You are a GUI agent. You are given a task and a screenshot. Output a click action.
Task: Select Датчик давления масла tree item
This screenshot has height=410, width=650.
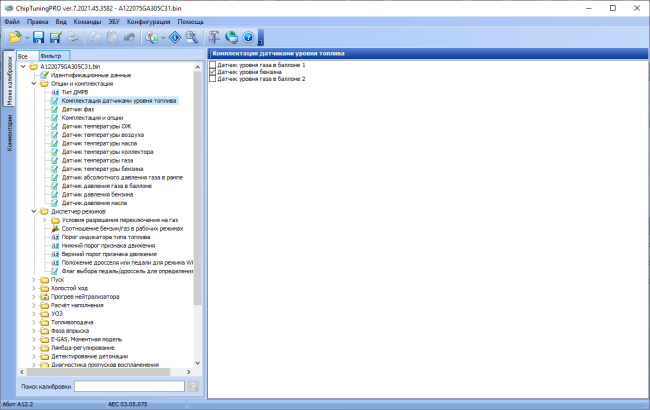tap(95, 203)
